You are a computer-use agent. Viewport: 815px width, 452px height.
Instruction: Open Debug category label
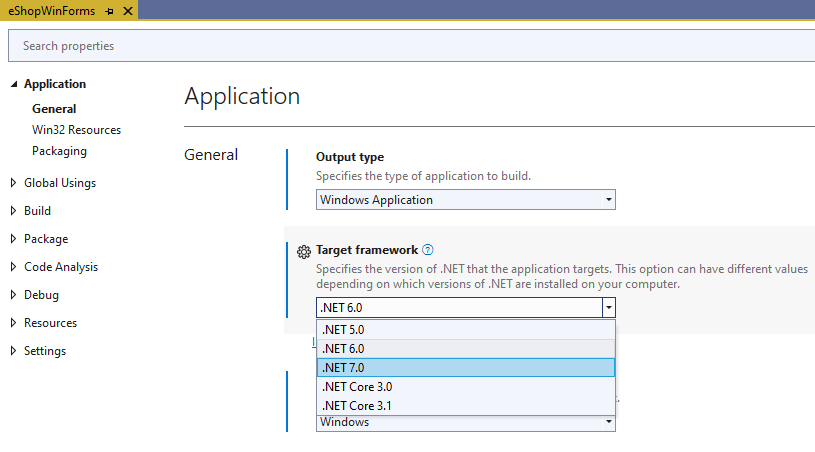tap(42, 295)
